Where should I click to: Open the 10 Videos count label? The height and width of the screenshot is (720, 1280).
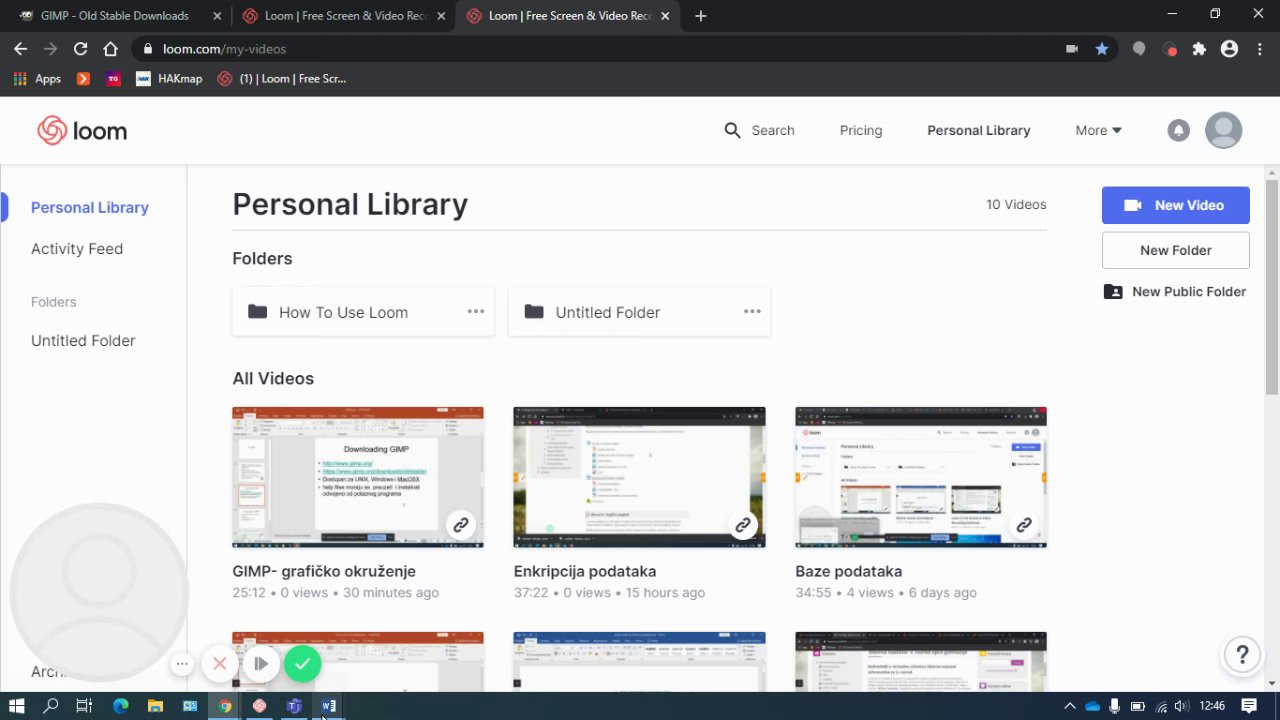tap(1016, 204)
